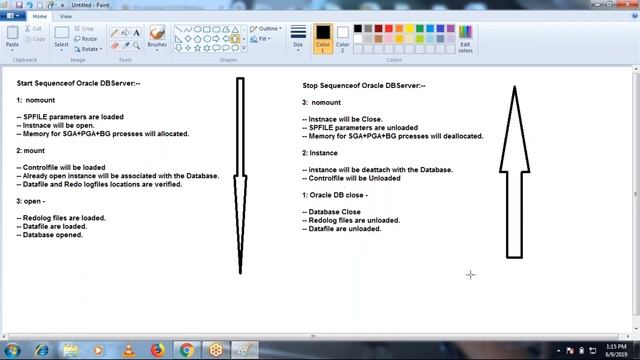640x360 pixels.
Task: Switch to the Home tab
Action: coord(40,16)
